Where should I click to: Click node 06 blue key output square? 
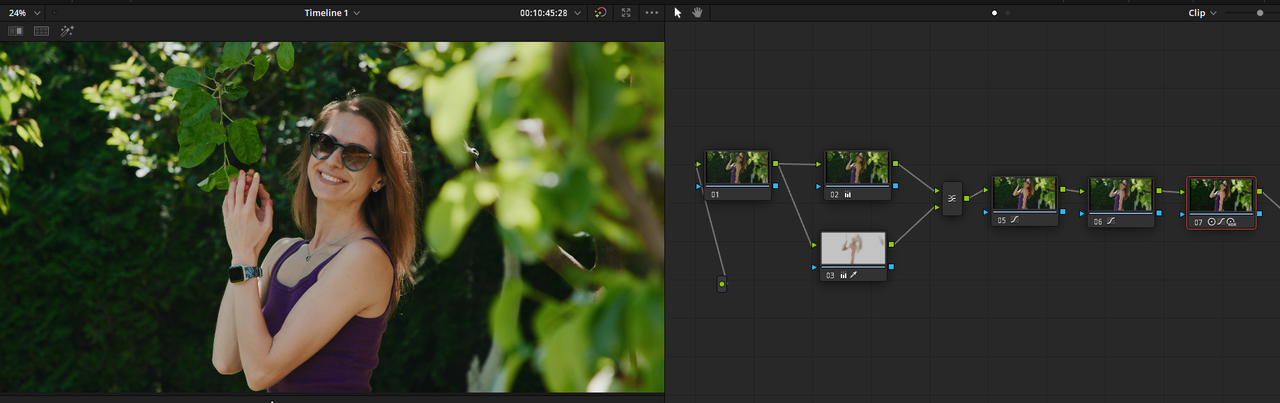1159,213
